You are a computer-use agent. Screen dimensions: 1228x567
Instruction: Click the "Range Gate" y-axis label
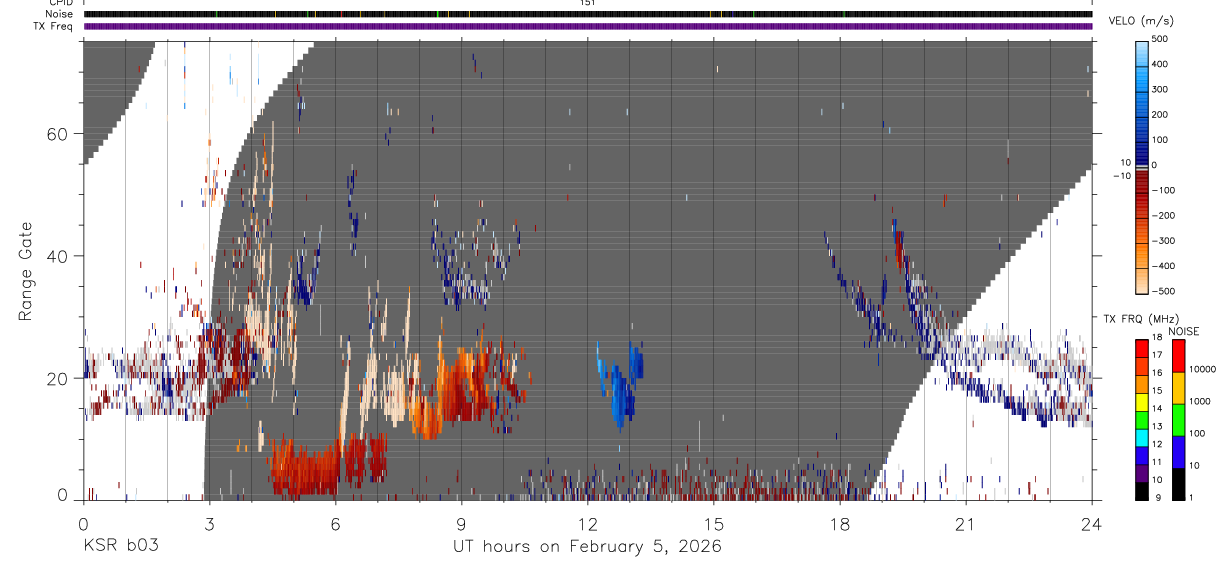[x=27, y=272]
